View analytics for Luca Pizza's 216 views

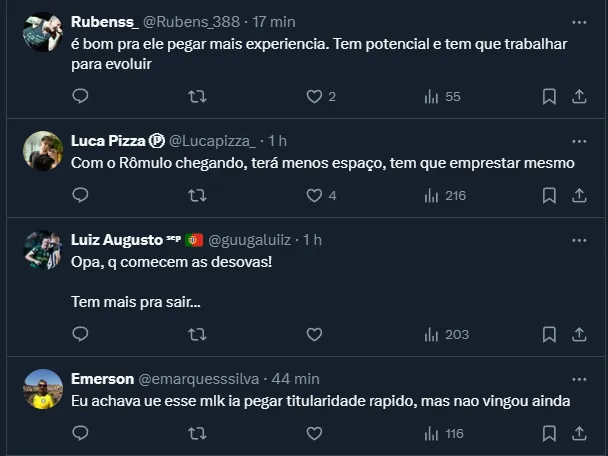(x=445, y=195)
